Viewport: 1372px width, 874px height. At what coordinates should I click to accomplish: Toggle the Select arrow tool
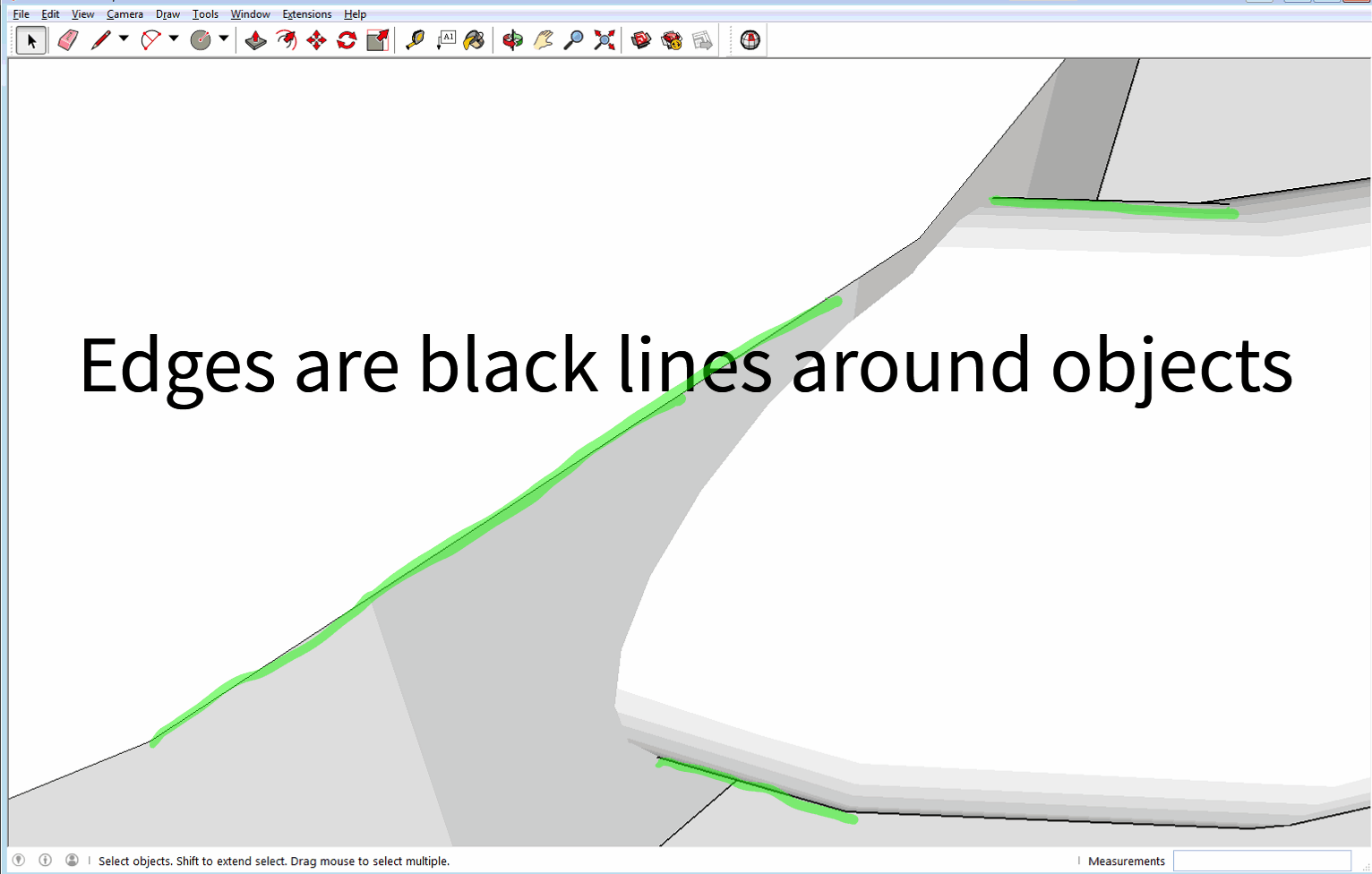[x=31, y=40]
